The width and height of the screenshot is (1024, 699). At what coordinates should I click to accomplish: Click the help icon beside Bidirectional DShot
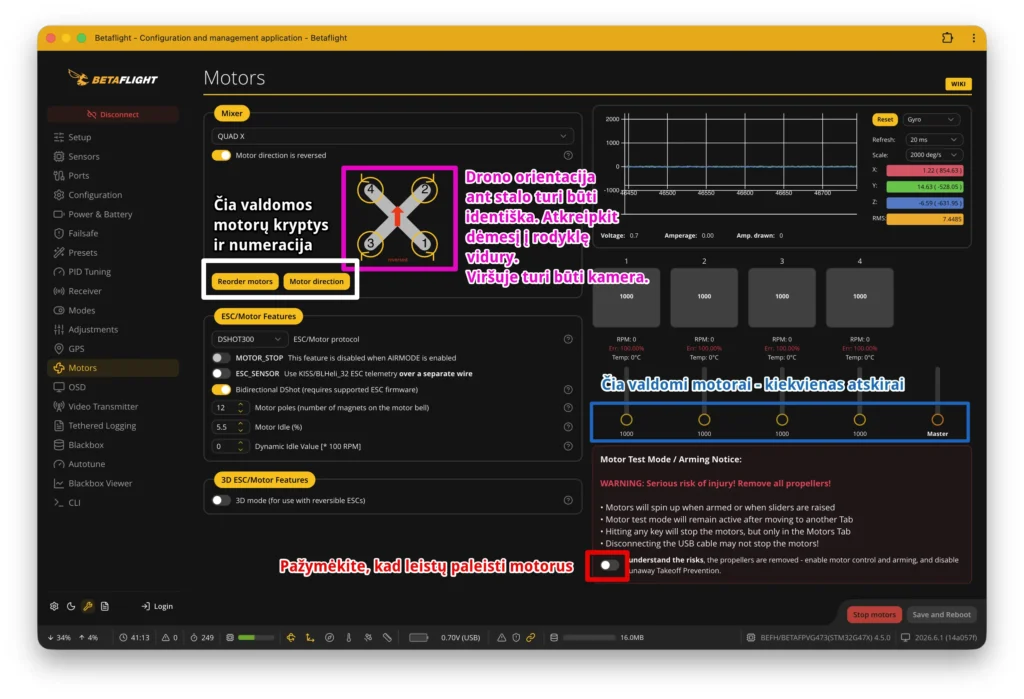[x=568, y=389]
